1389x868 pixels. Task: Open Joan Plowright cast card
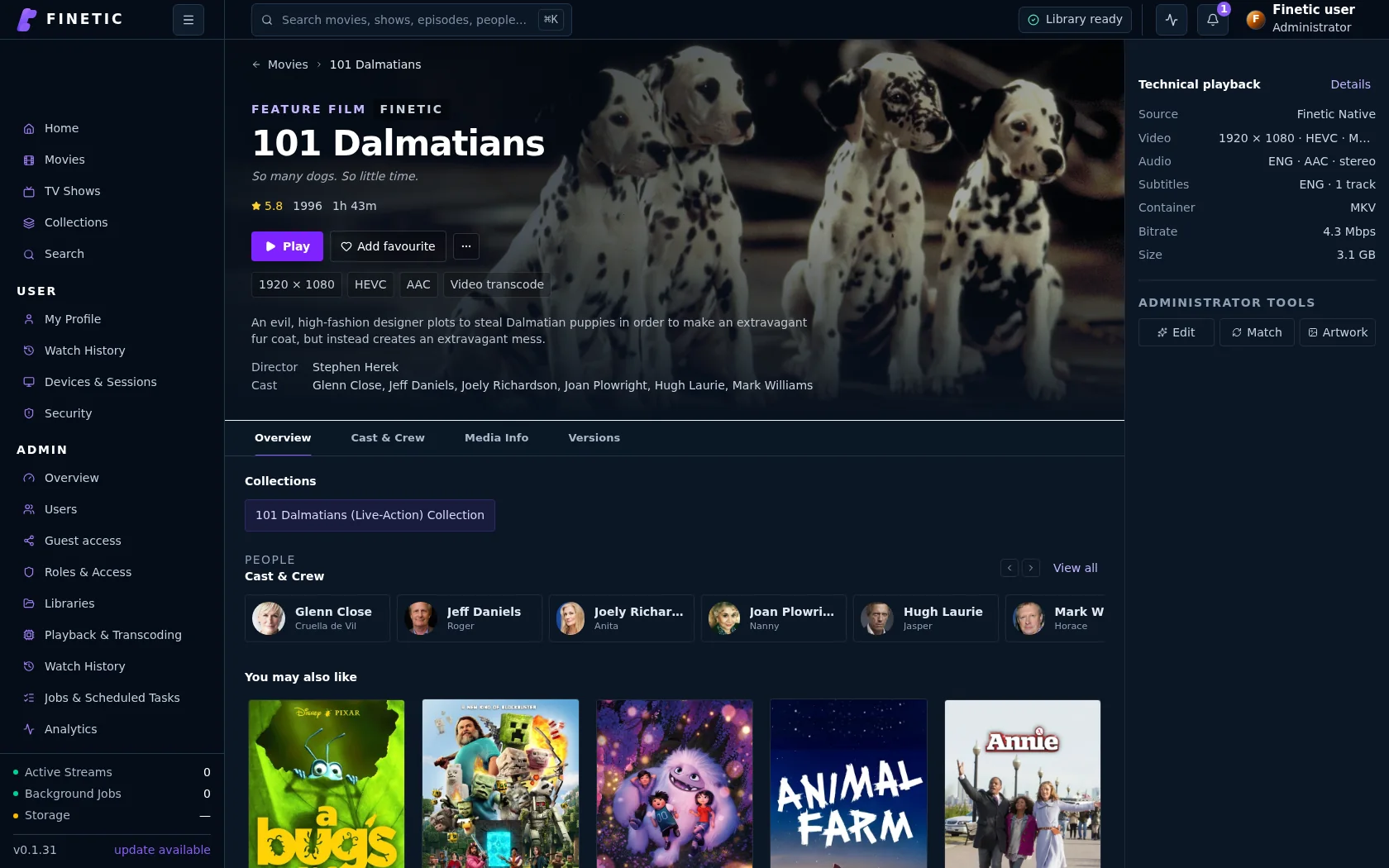tap(774, 618)
